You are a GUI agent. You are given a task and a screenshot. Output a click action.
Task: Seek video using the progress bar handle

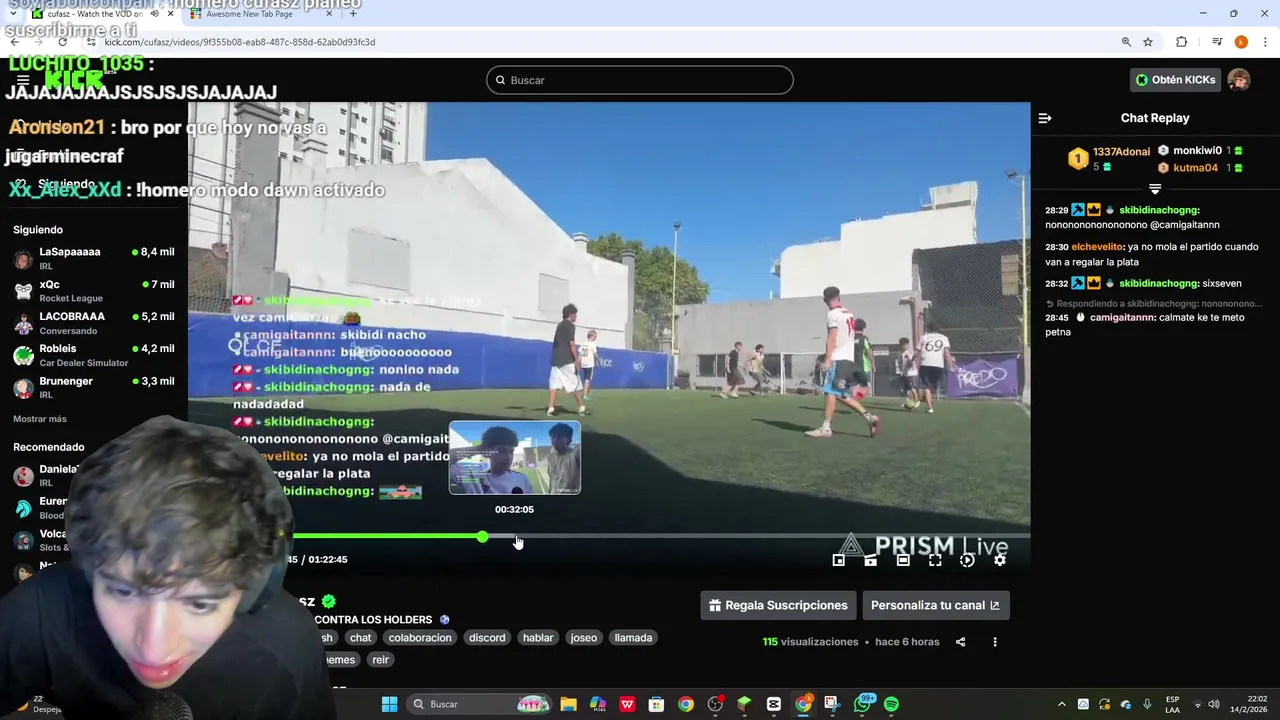click(483, 537)
